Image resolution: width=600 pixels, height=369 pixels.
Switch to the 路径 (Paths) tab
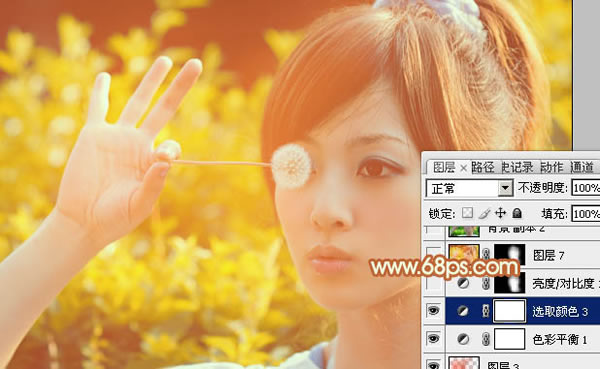(x=482, y=167)
